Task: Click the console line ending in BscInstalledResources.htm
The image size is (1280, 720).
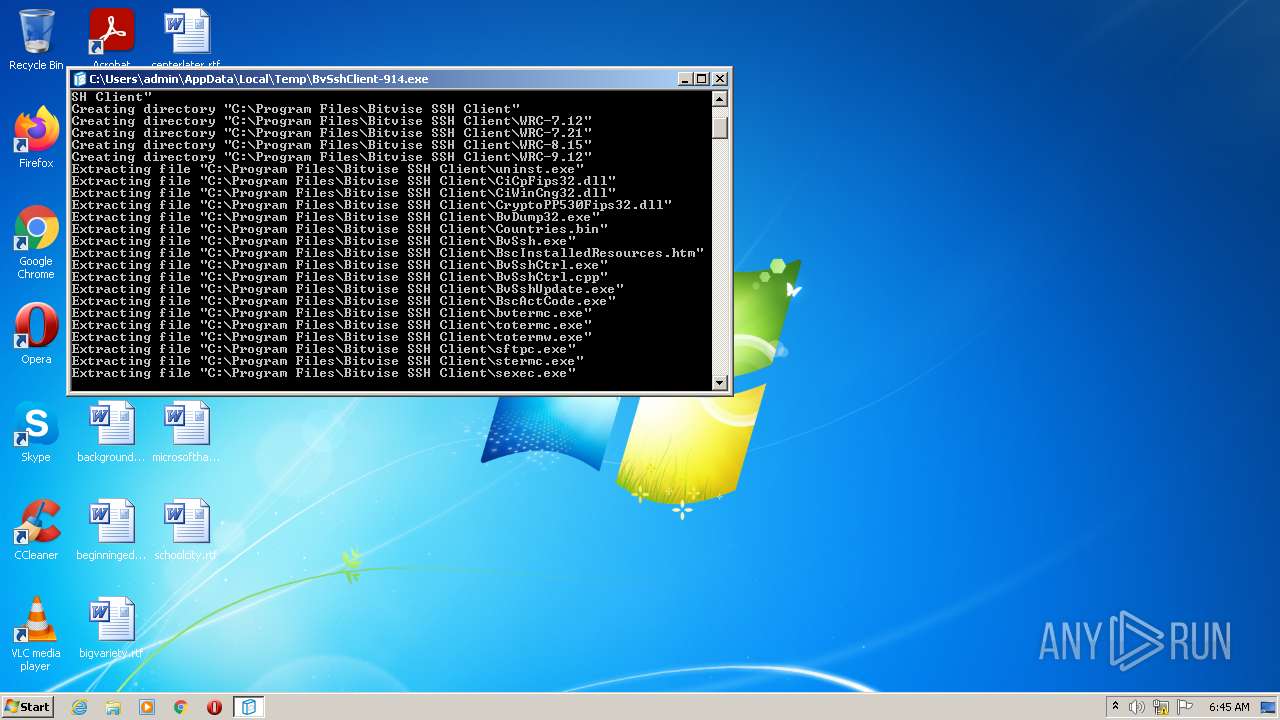Action: 388,253
